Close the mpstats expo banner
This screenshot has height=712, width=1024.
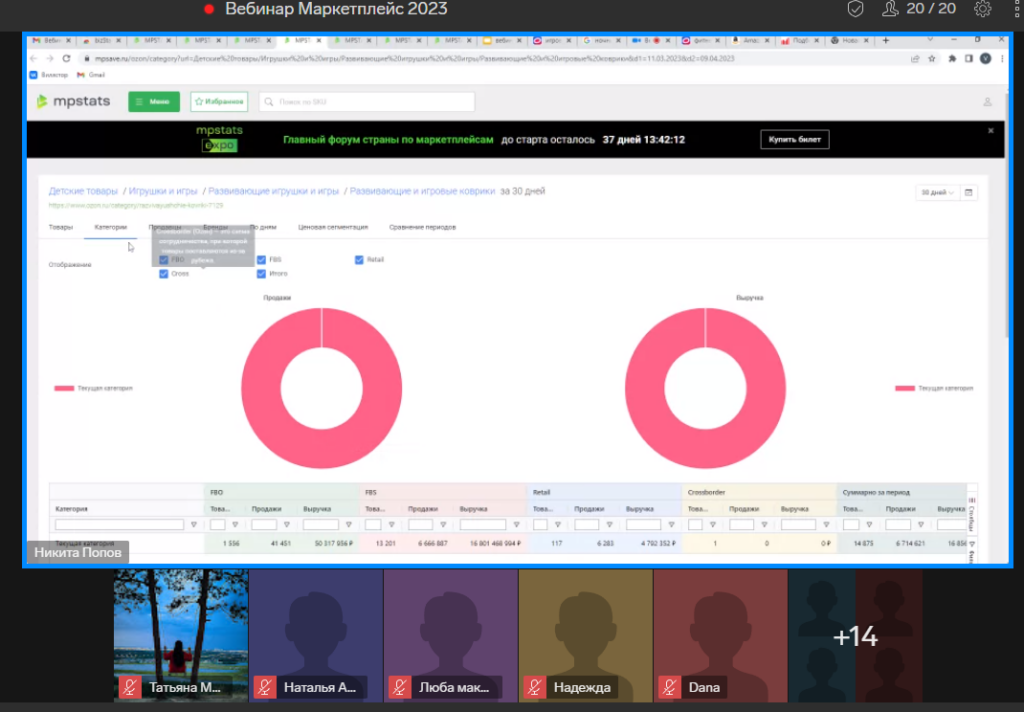click(x=991, y=131)
